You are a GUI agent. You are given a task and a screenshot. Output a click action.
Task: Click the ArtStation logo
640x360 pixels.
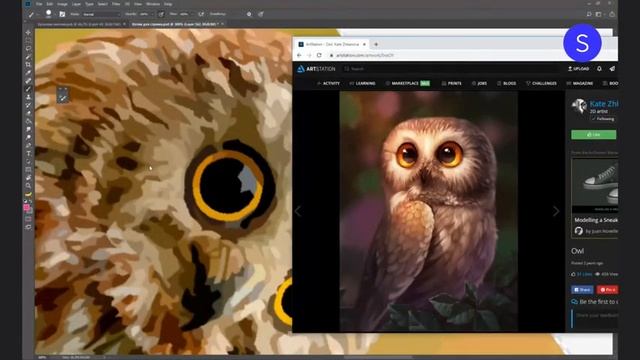316,69
